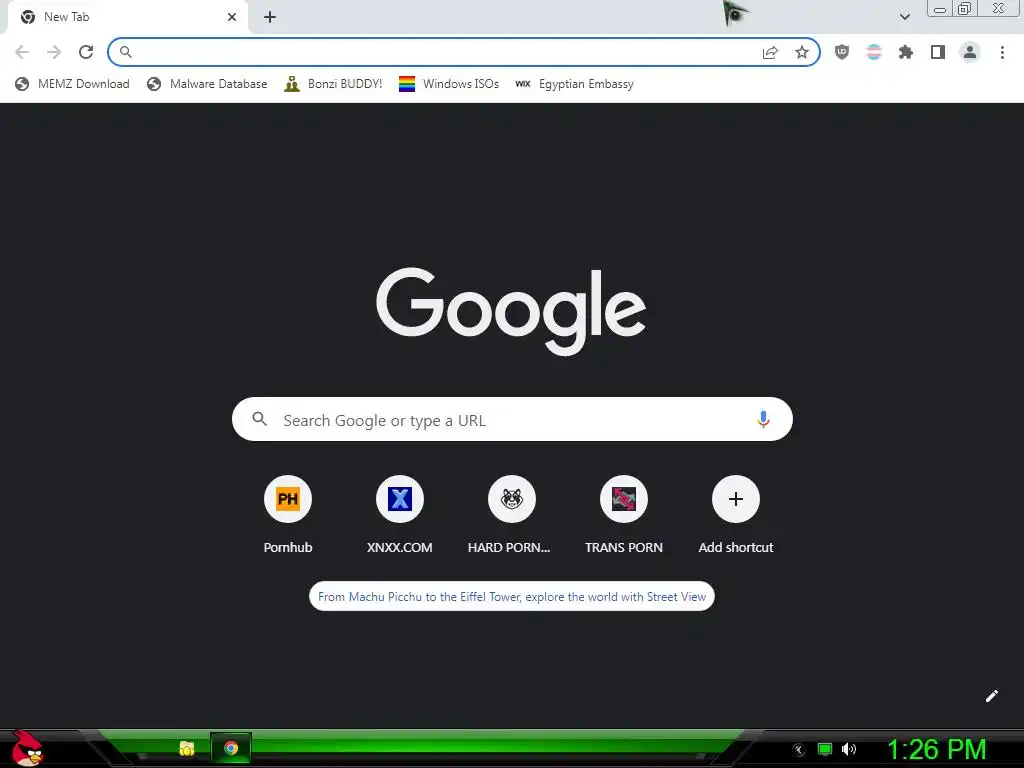Click the Google logo
1024x768 pixels.
point(511,311)
